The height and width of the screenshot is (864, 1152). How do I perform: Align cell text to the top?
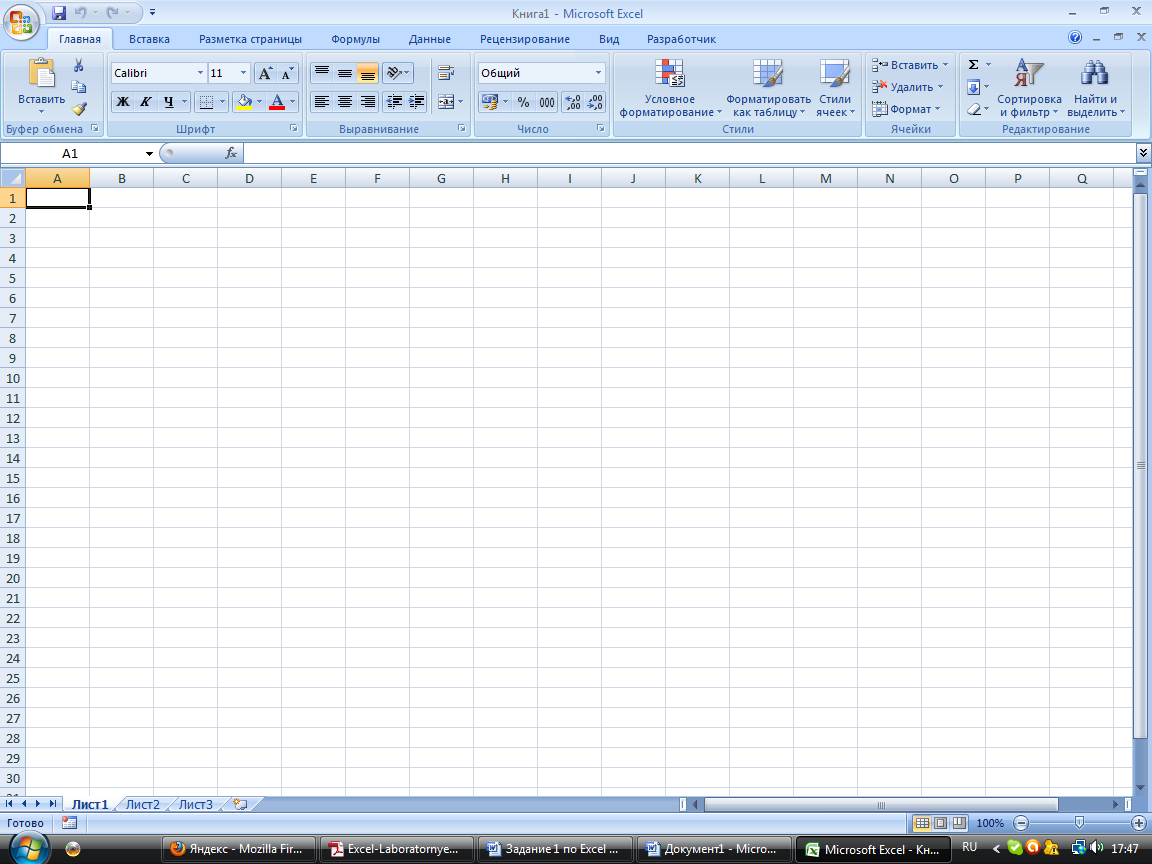click(322, 73)
